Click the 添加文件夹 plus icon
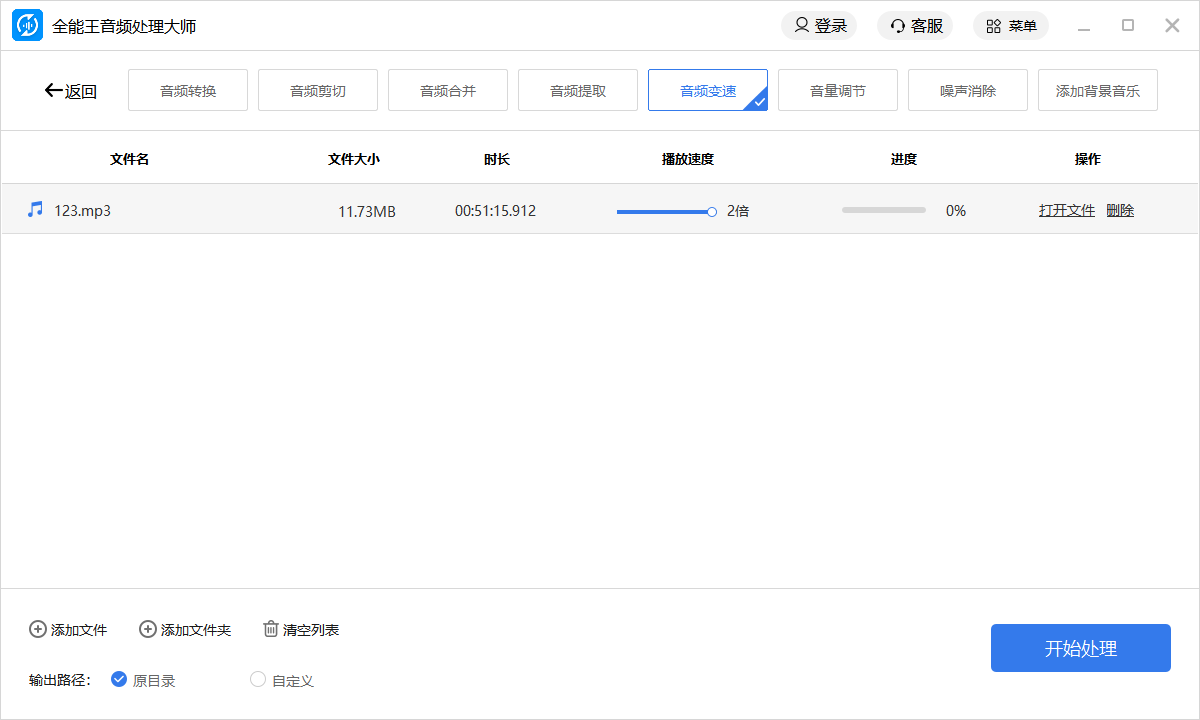1200x720 pixels. click(x=148, y=629)
